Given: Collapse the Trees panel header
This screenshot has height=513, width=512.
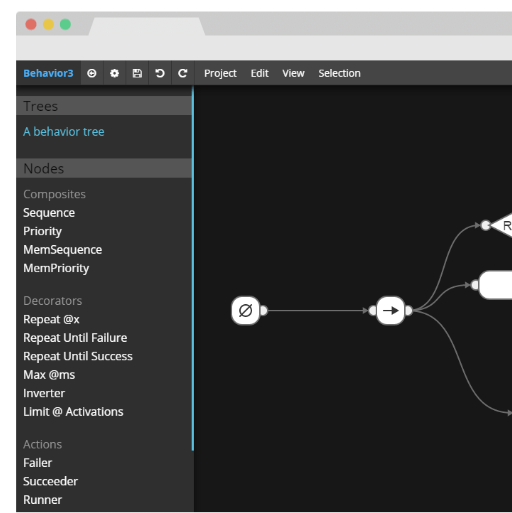Looking at the screenshot, I should (x=104, y=106).
